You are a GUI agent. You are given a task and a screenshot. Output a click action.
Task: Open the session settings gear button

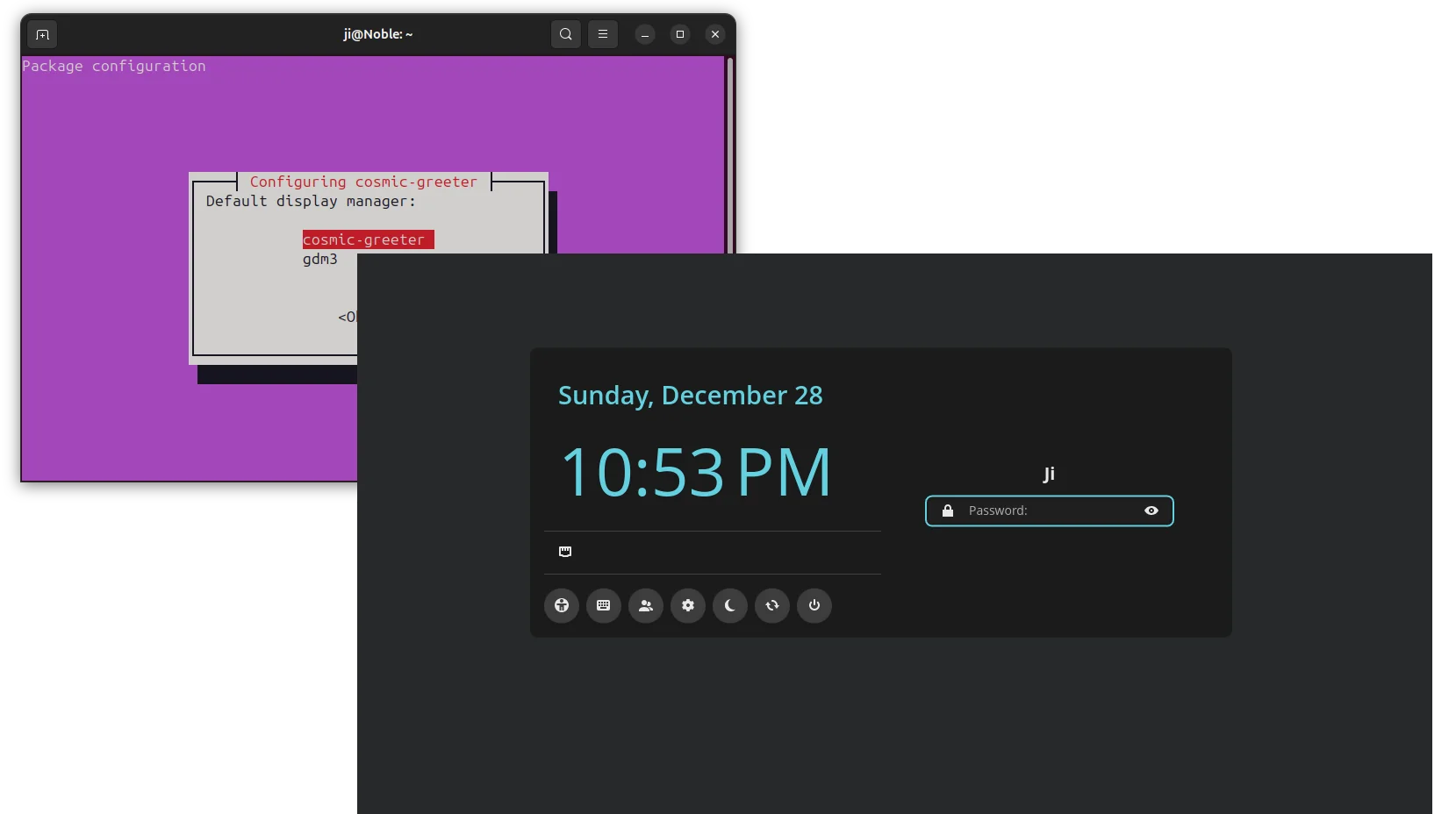688,605
